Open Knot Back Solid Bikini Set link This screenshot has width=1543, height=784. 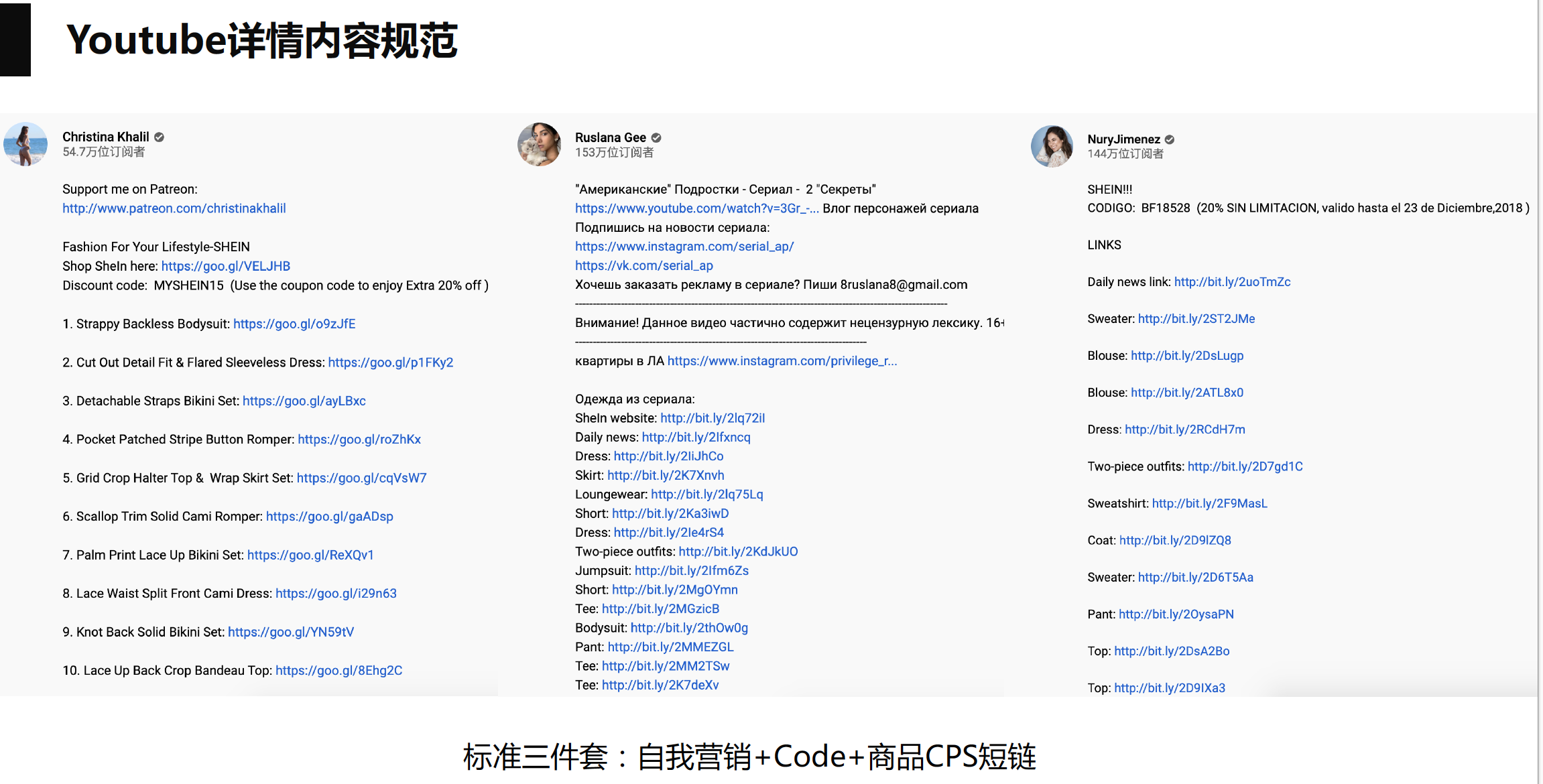click(x=291, y=632)
